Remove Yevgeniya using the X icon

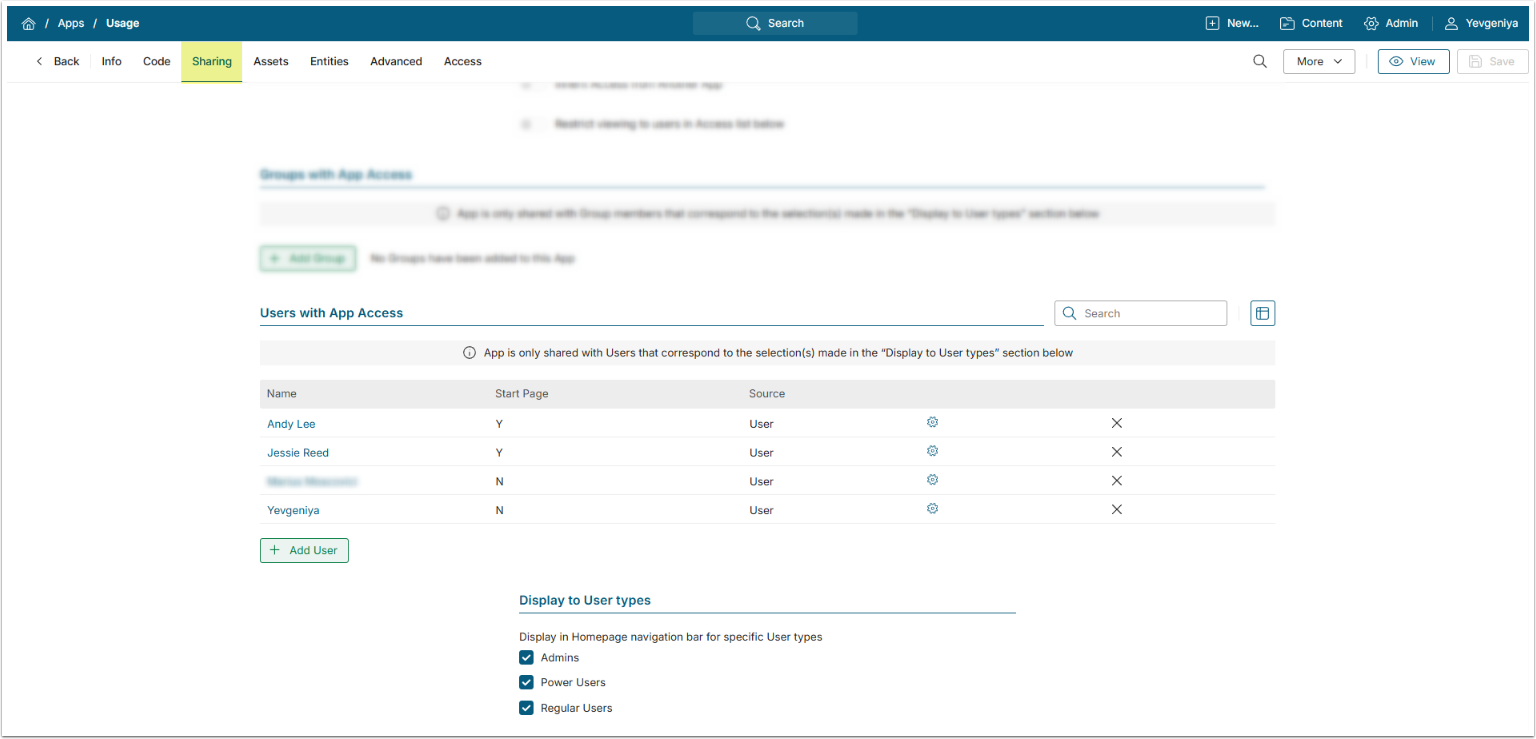coord(1117,510)
